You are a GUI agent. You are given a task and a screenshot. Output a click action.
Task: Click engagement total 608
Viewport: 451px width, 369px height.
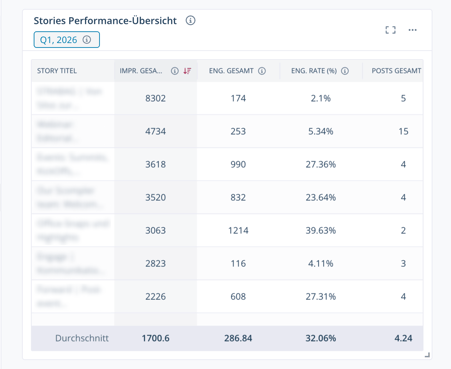[x=238, y=296]
